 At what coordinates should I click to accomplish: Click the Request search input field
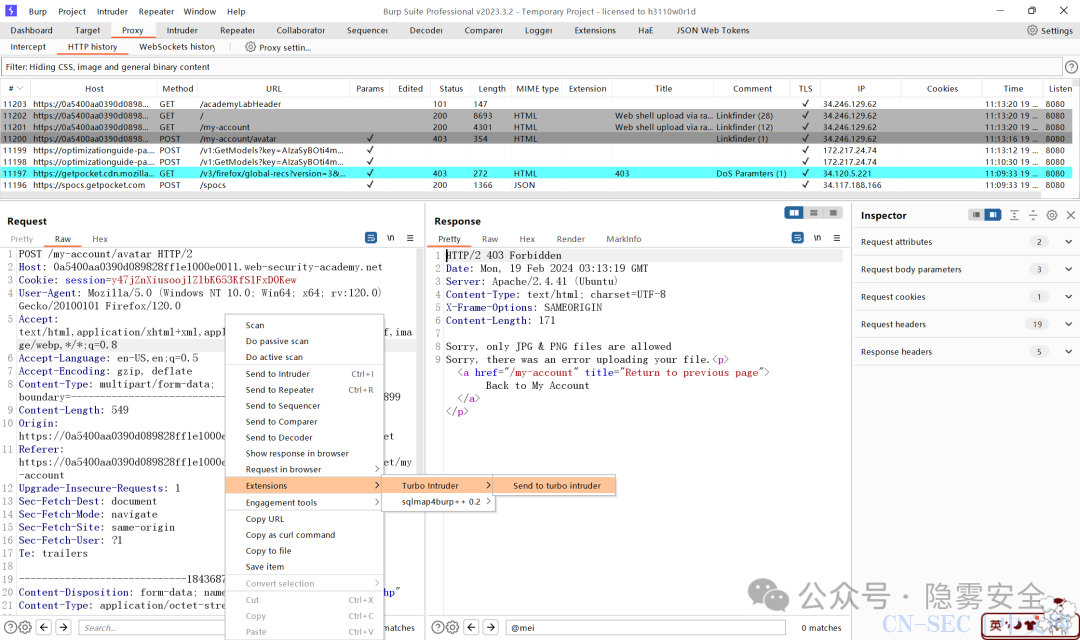tap(152, 628)
